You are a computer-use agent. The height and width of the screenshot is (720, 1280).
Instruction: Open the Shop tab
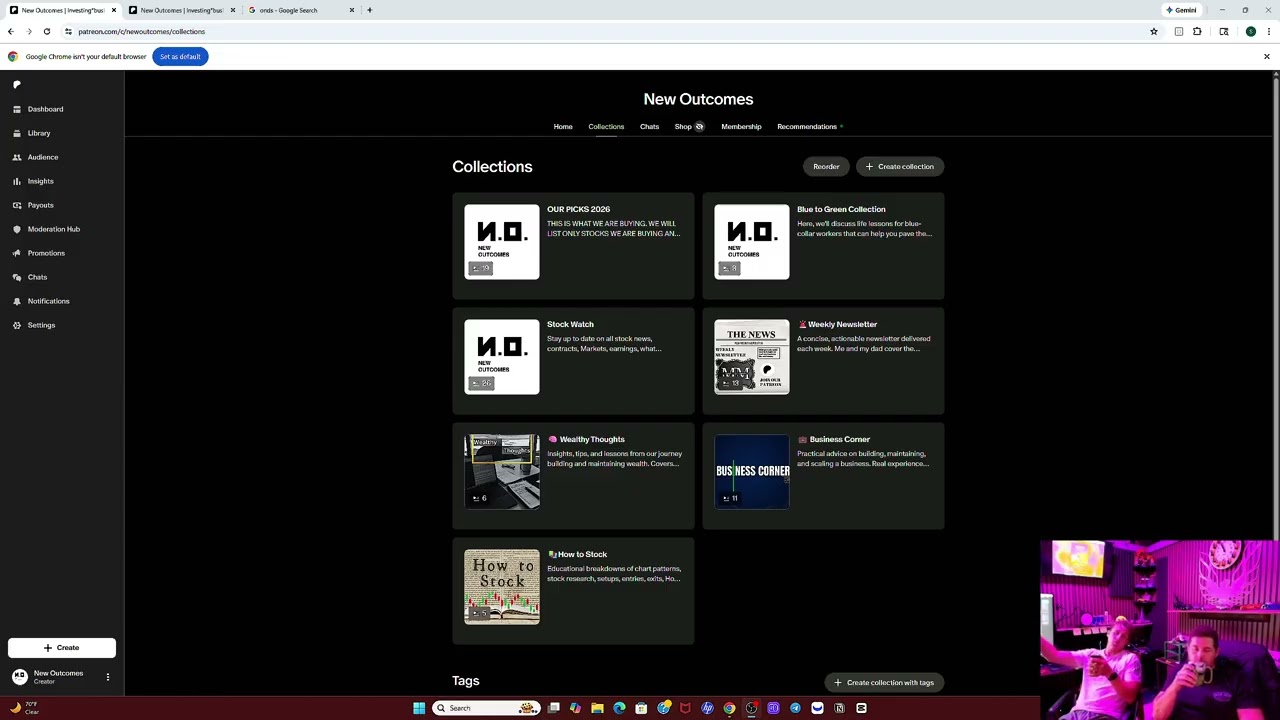pos(683,127)
